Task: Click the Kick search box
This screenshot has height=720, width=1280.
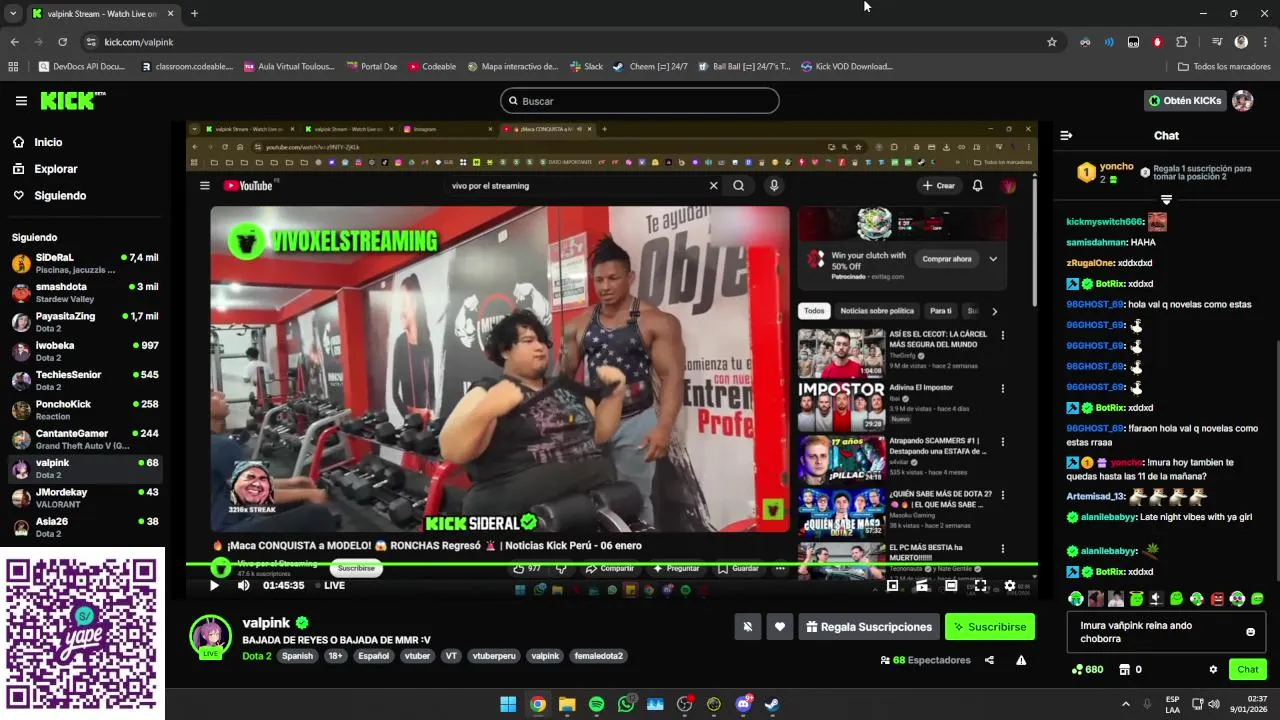Action: coord(640,101)
